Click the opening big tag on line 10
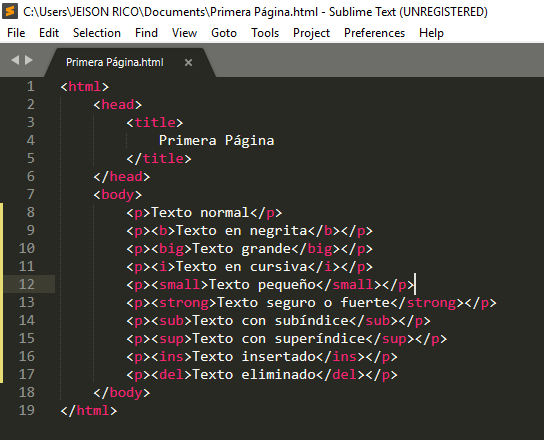This screenshot has height=440, width=544. point(171,249)
